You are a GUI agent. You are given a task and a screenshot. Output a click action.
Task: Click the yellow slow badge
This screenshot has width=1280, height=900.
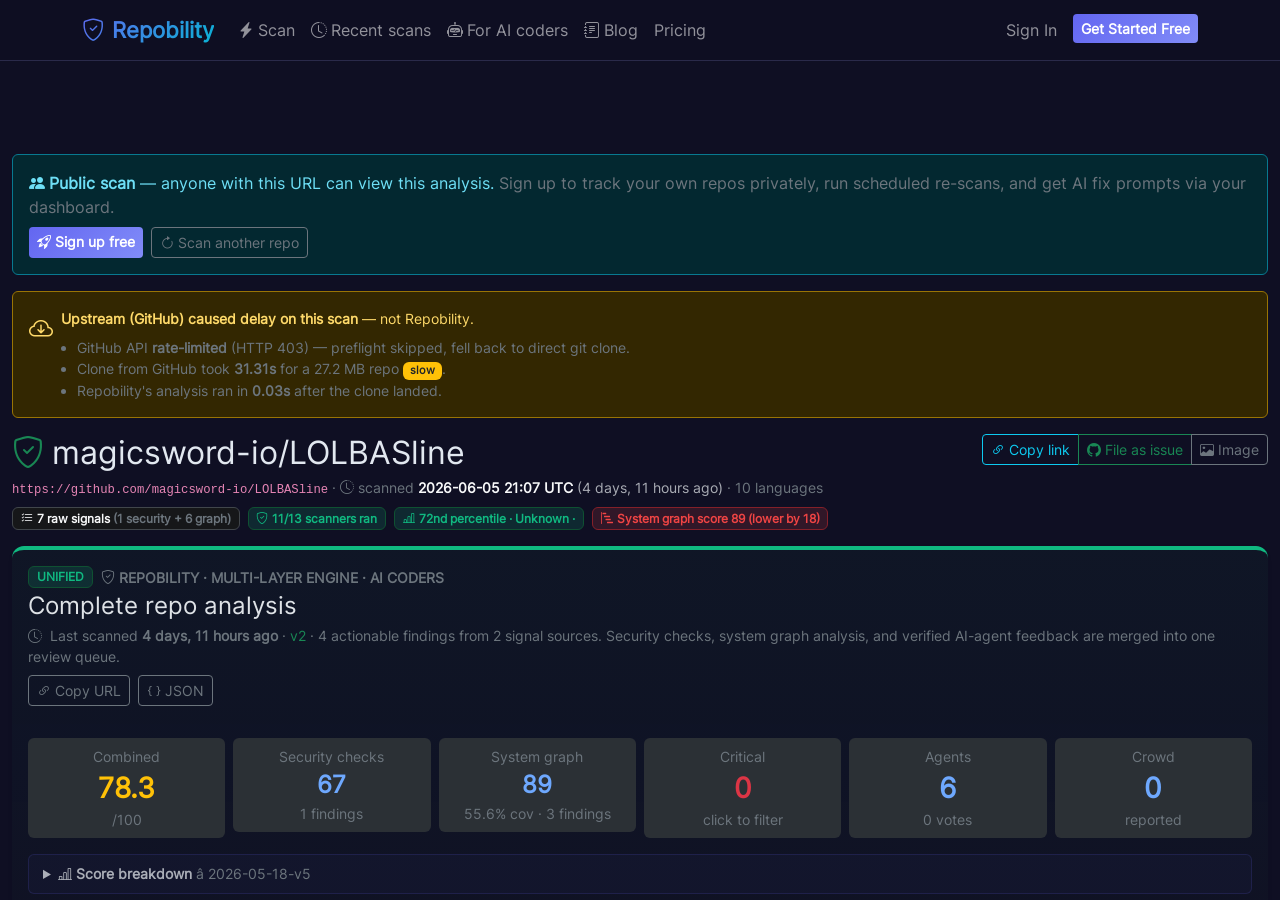point(422,370)
